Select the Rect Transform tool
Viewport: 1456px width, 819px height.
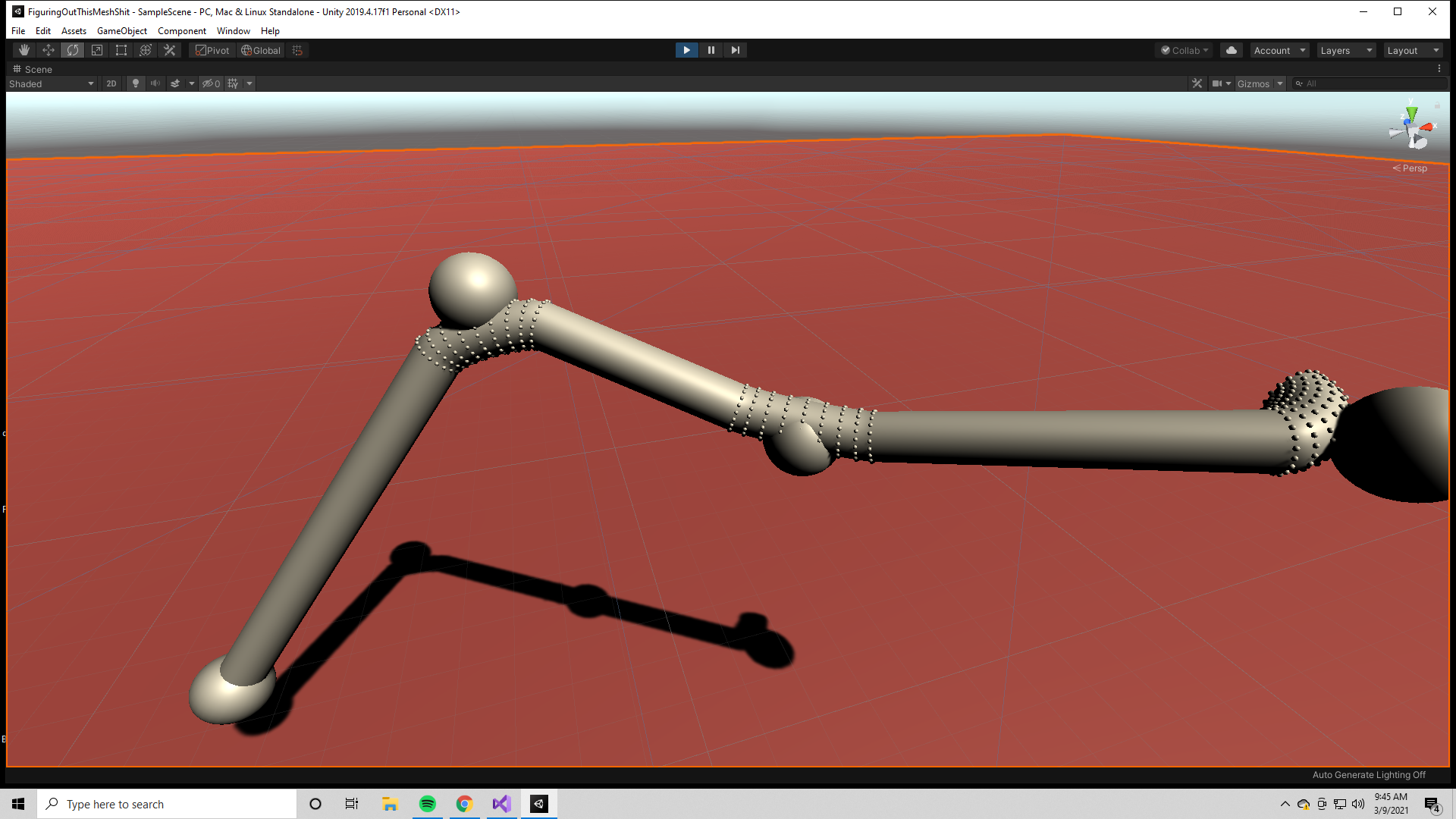point(121,50)
